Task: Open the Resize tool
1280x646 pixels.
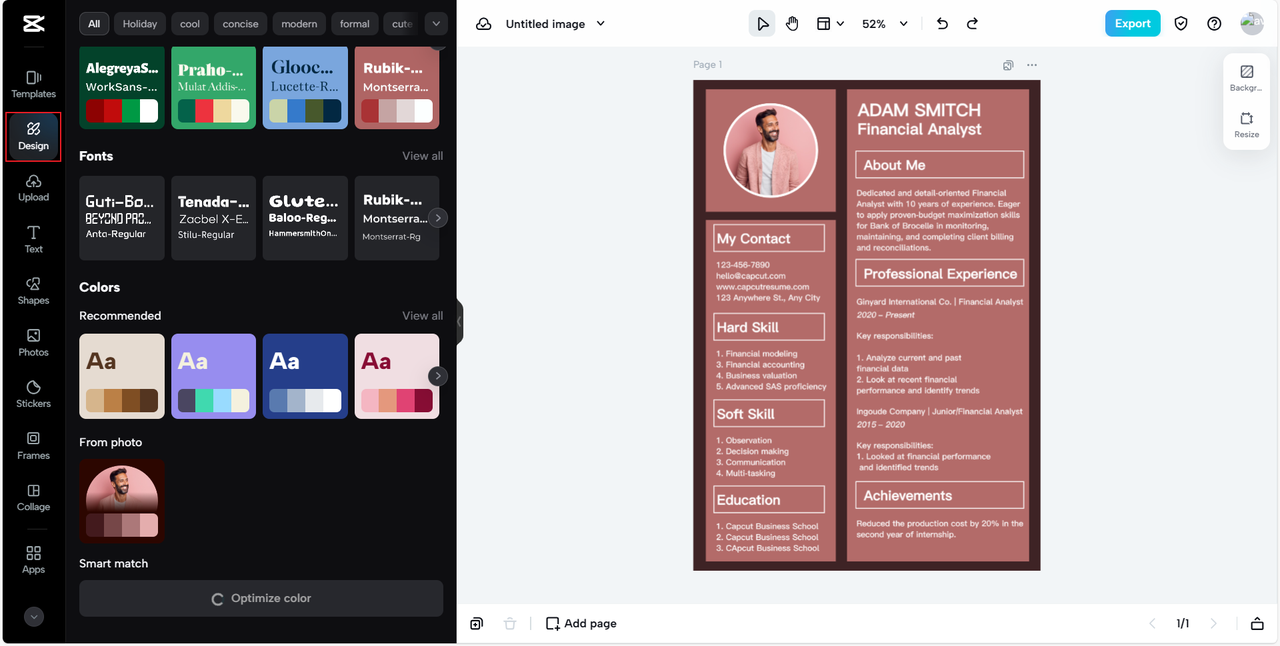Action: [x=1246, y=125]
